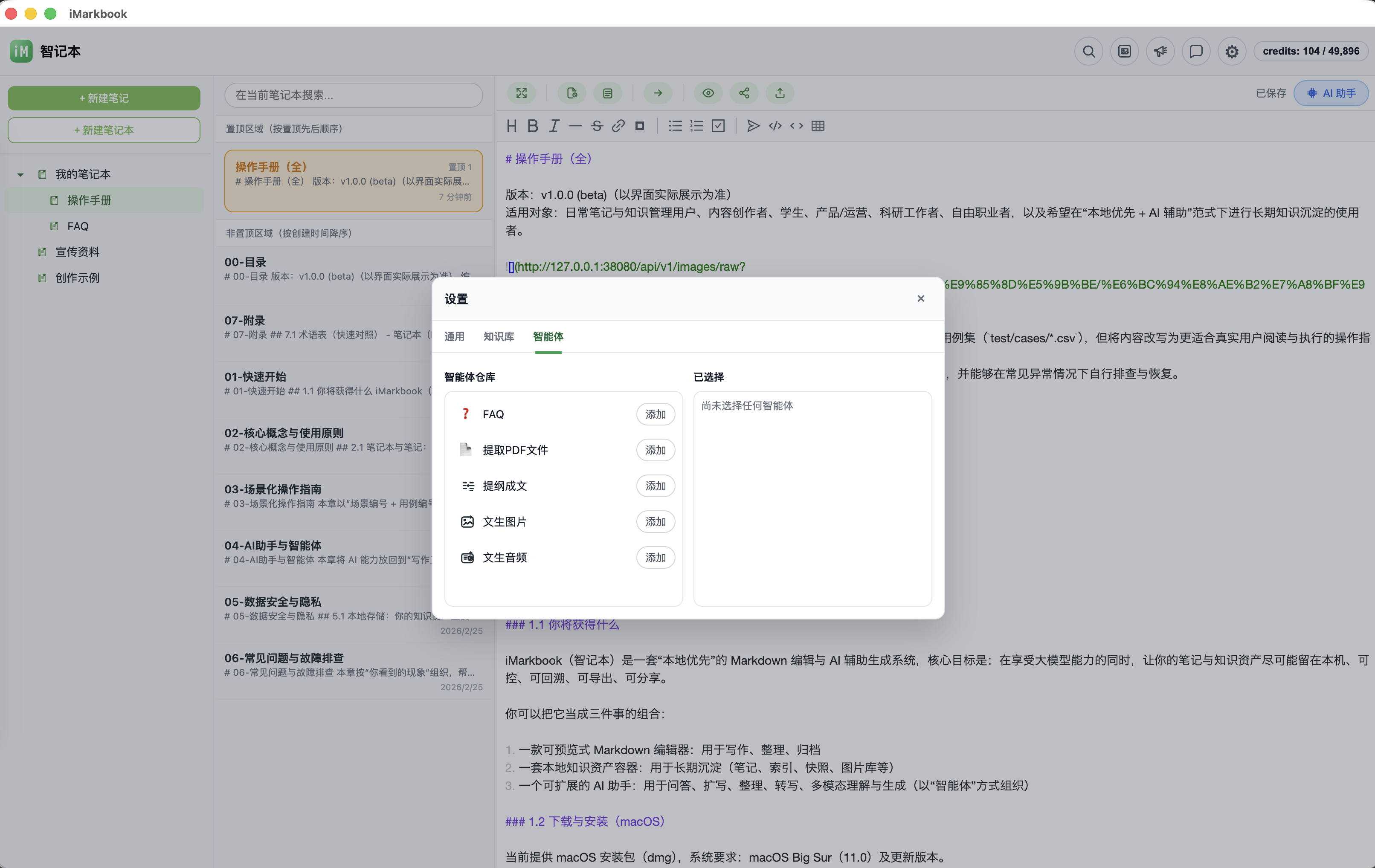Click the megaphone announcements icon
1375x868 pixels.
[x=1160, y=51]
